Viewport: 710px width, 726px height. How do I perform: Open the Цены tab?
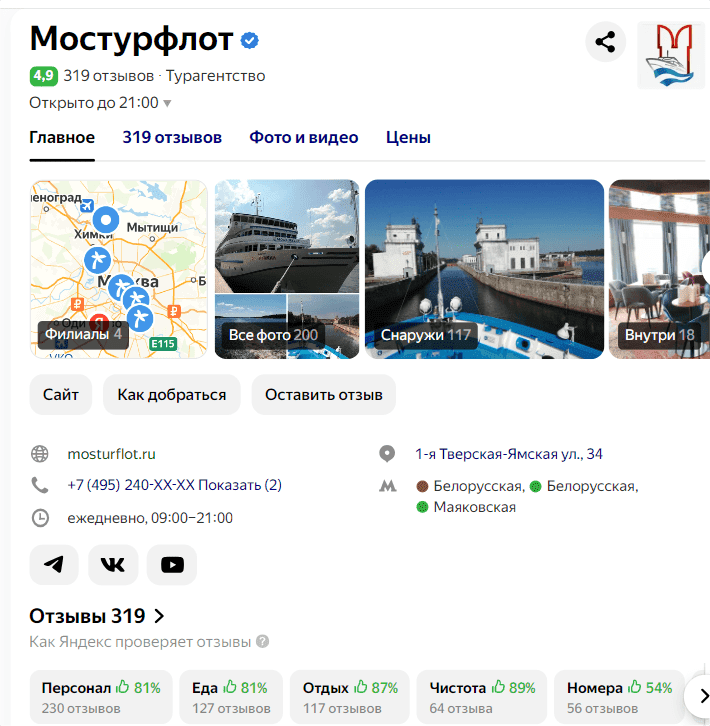(408, 138)
